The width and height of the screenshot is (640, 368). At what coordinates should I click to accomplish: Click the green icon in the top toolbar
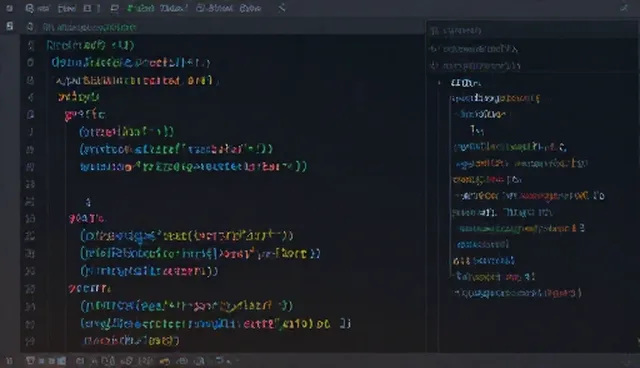point(130,8)
